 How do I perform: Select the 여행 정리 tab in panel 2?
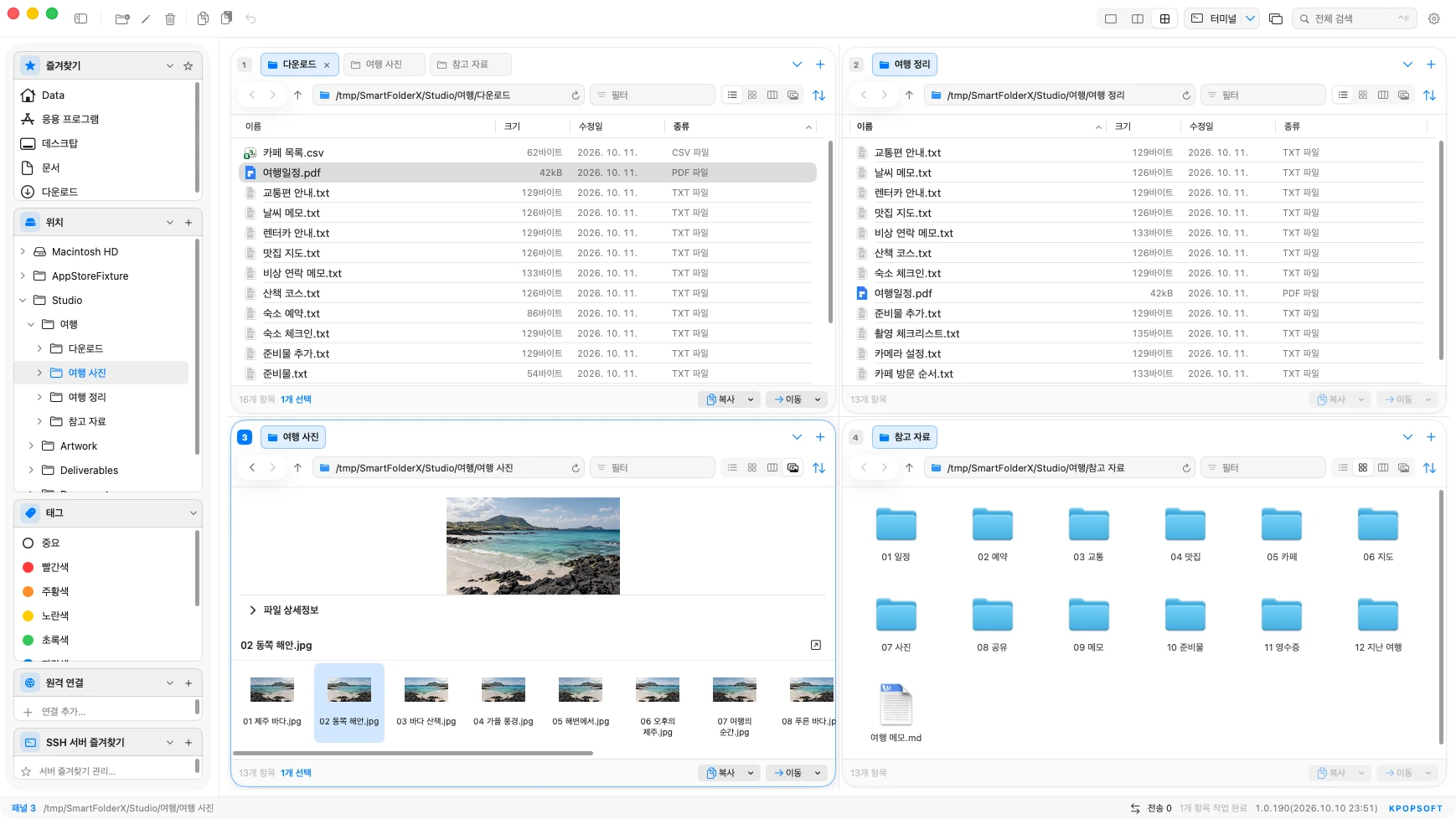point(905,64)
